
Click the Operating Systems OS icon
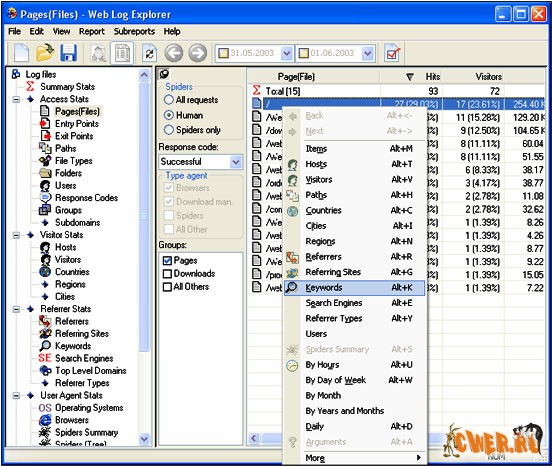pyautogui.click(x=45, y=408)
